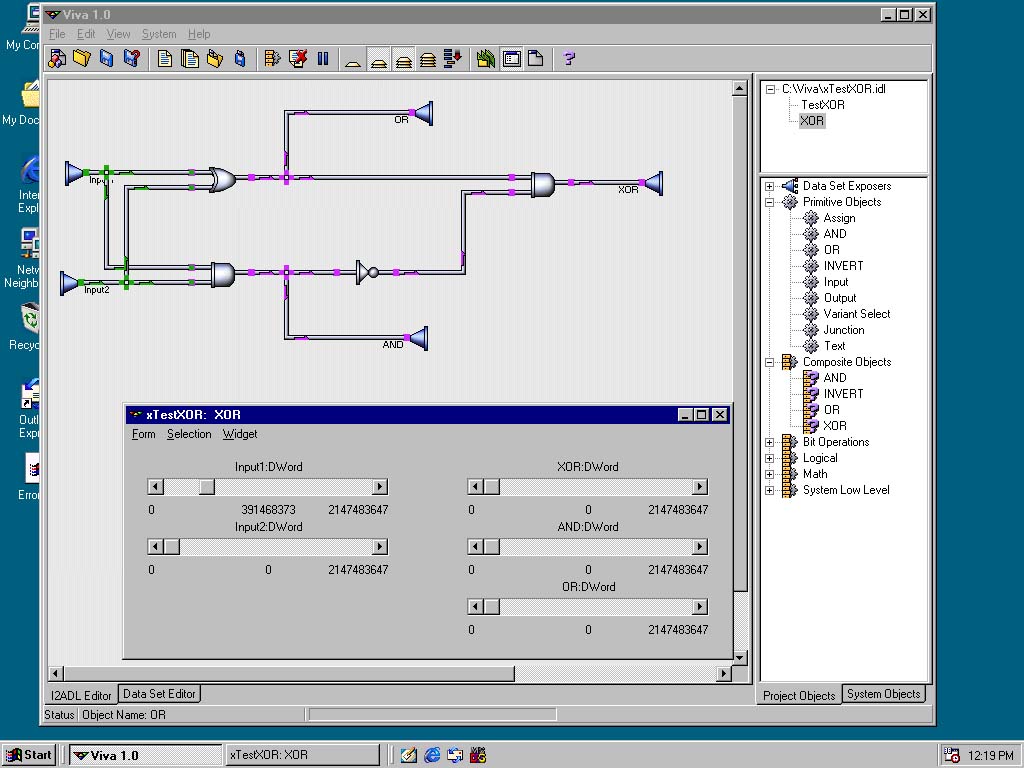Click the open folder toolbar icon
This screenshot has width=1024, height=768.
[x=82, y=59]
